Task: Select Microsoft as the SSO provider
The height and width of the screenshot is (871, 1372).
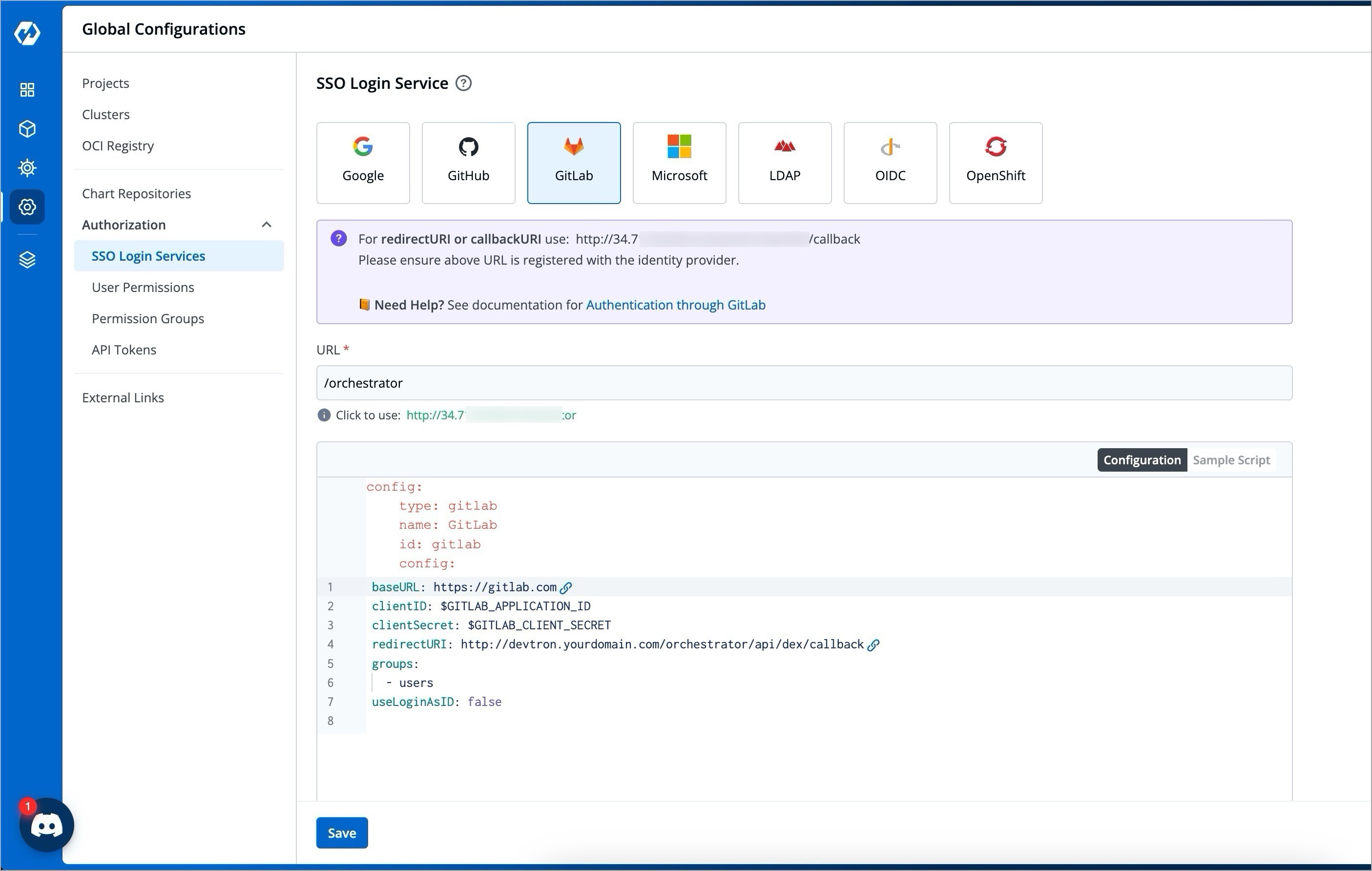Action: click(679, 163)
